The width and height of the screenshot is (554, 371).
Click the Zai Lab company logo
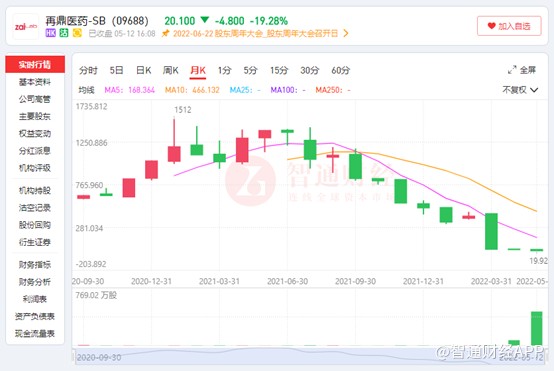click(x=25, y=26)
